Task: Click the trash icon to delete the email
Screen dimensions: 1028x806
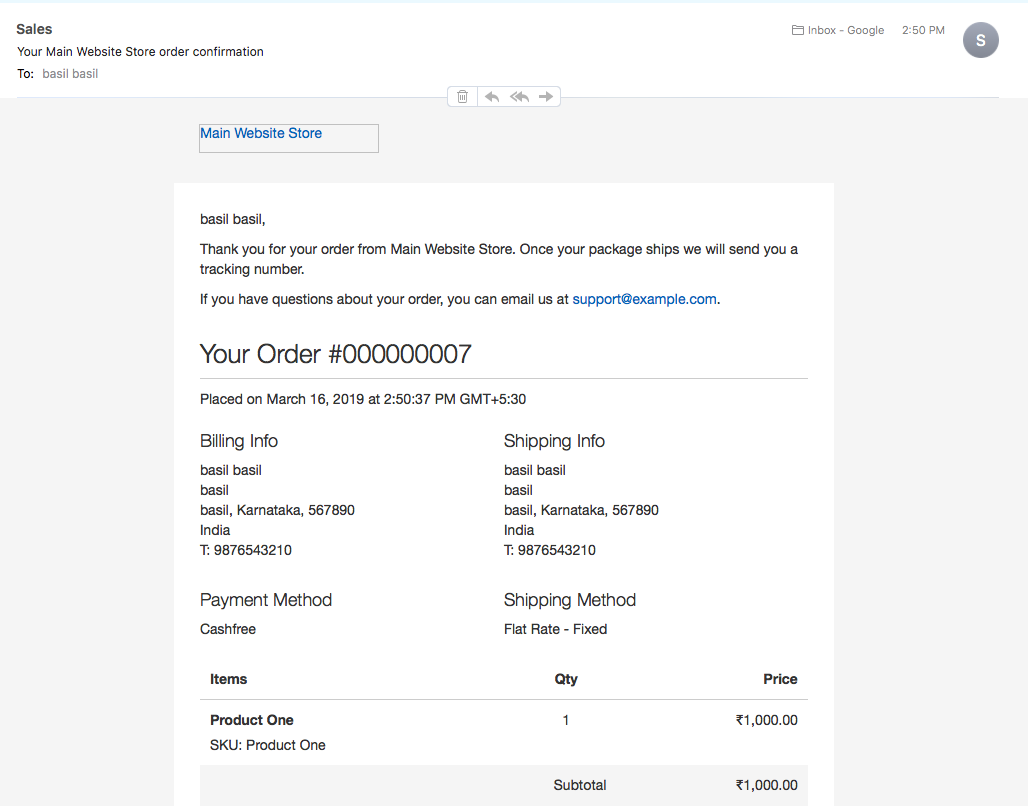Action: (462, 96)
